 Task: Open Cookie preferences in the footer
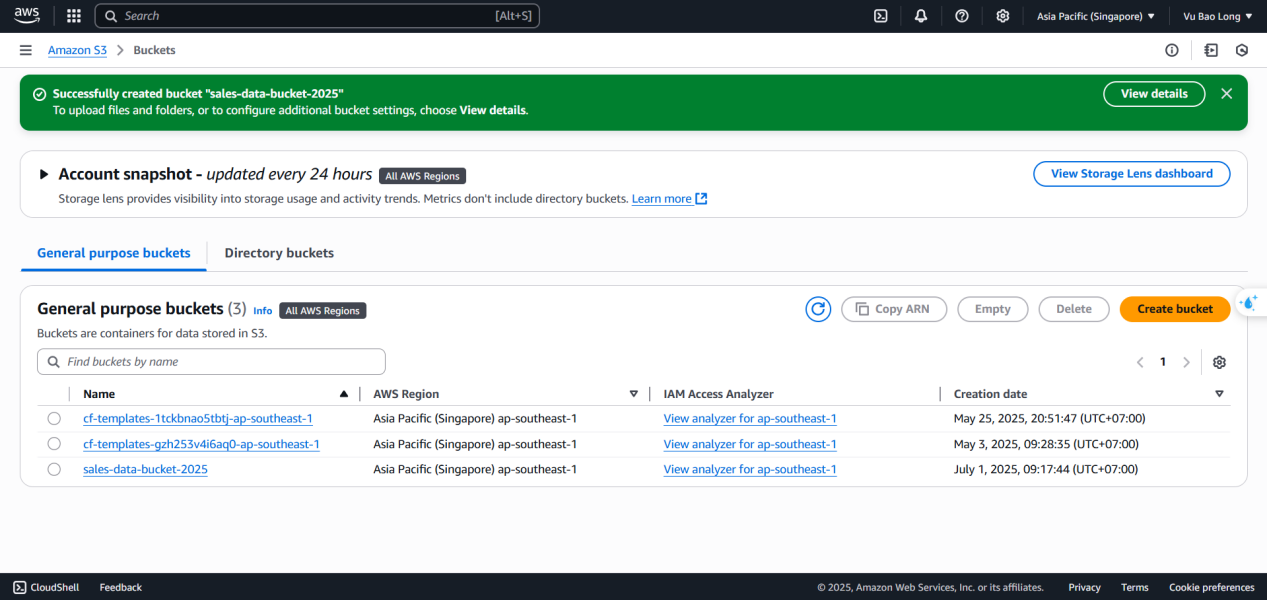point(1211,587)
